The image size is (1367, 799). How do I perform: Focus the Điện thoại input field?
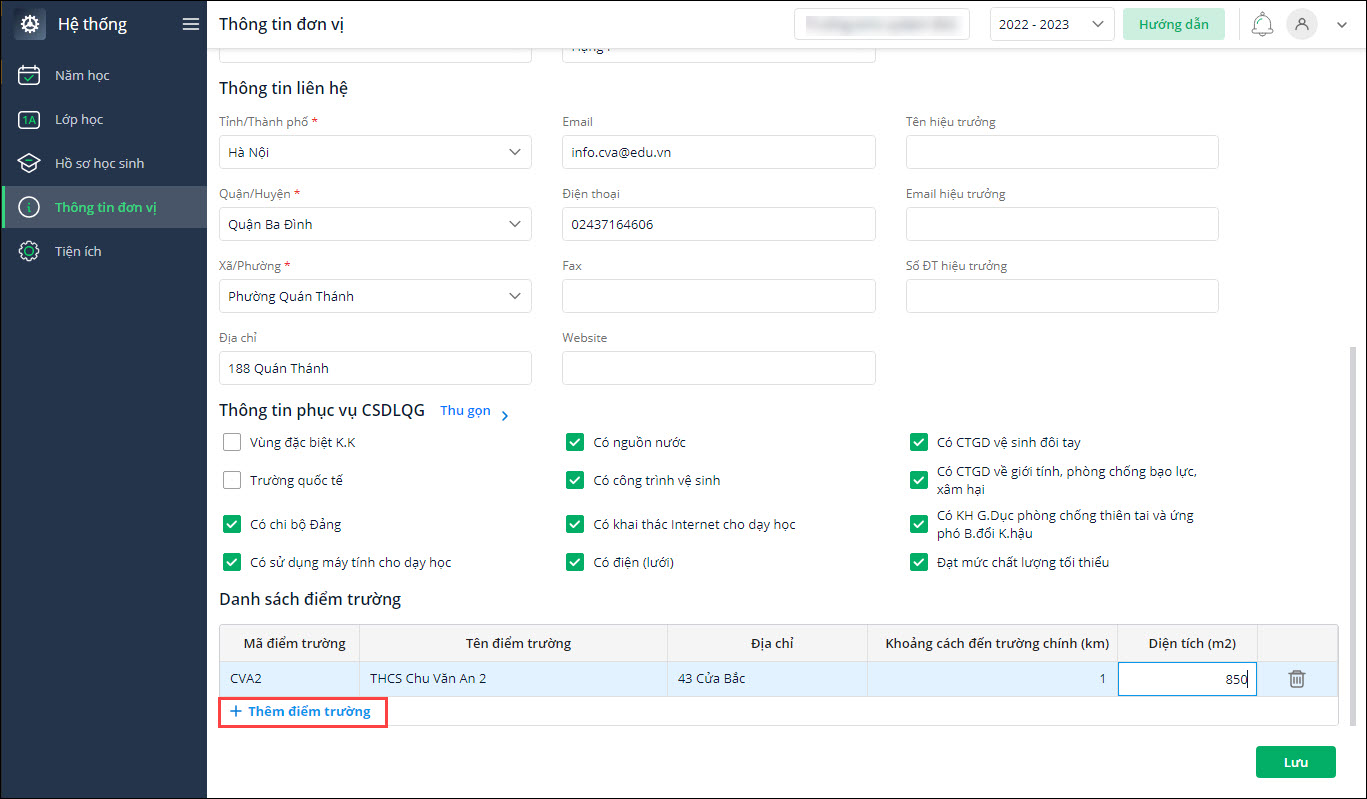pyautogui.click(x=719, y=224)
